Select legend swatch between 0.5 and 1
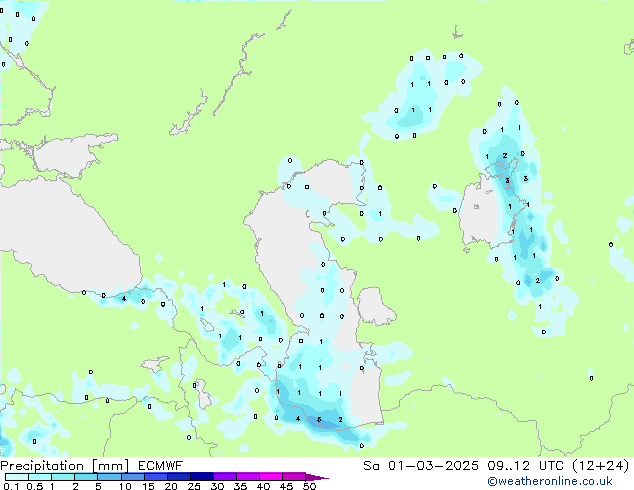 [40, 477]
